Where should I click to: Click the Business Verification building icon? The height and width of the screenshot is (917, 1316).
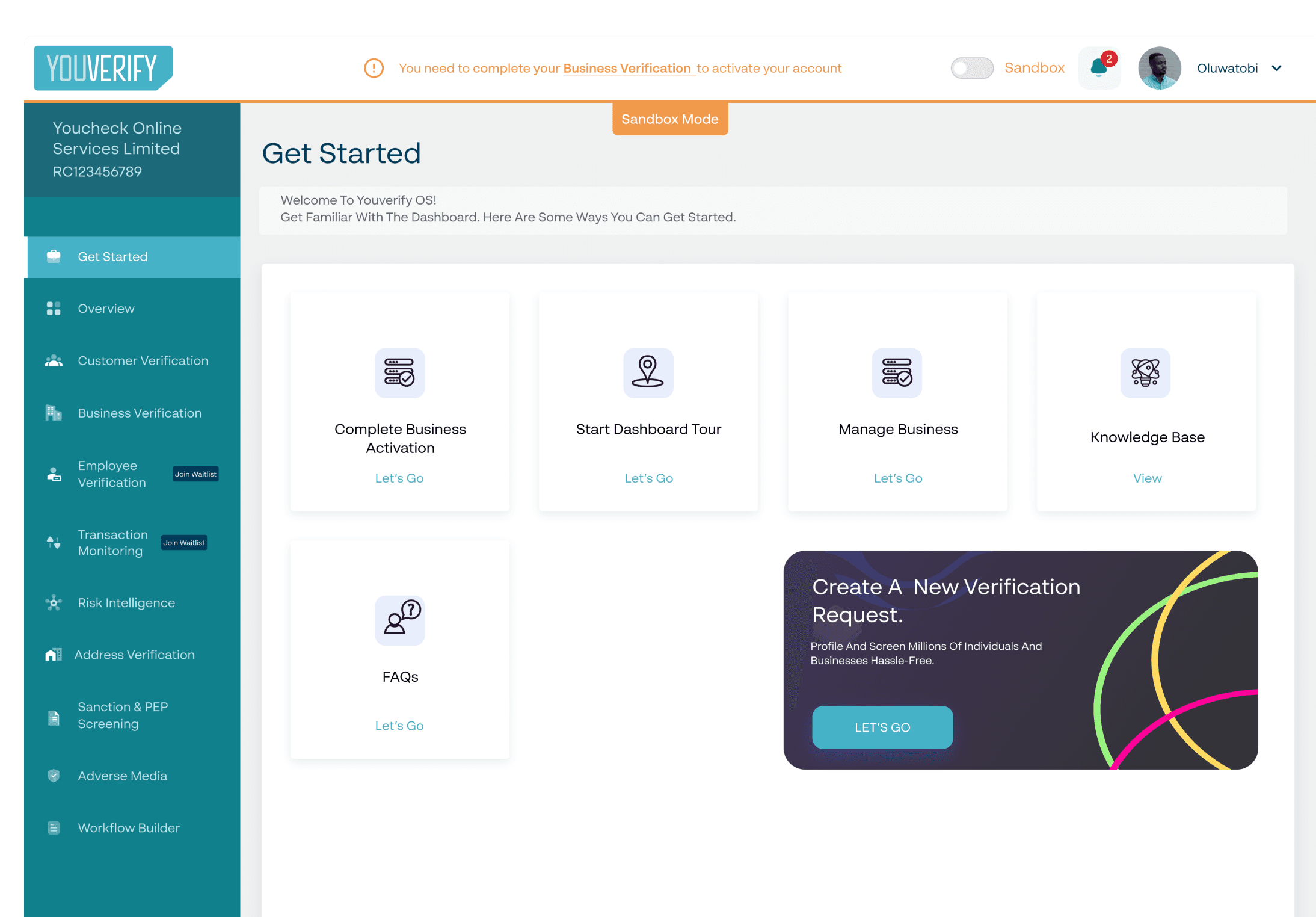click(54, 413)
